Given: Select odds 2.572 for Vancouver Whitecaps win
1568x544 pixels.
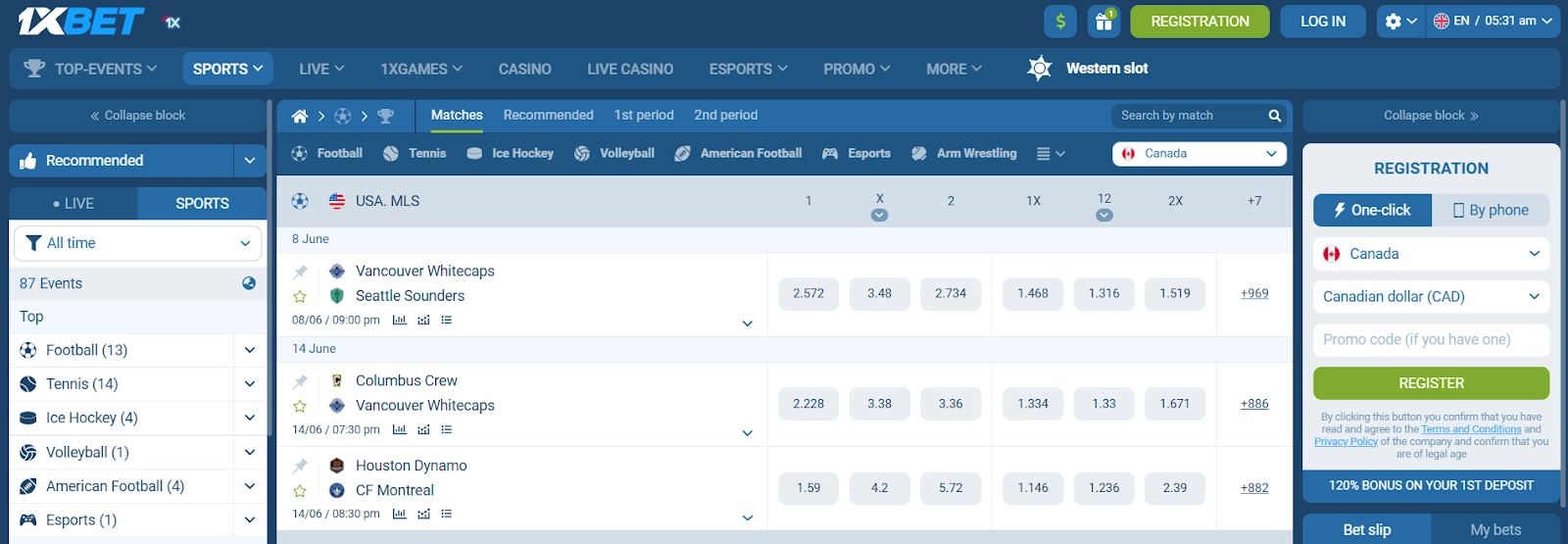Looking at the screenshot, I should (808, 294).
